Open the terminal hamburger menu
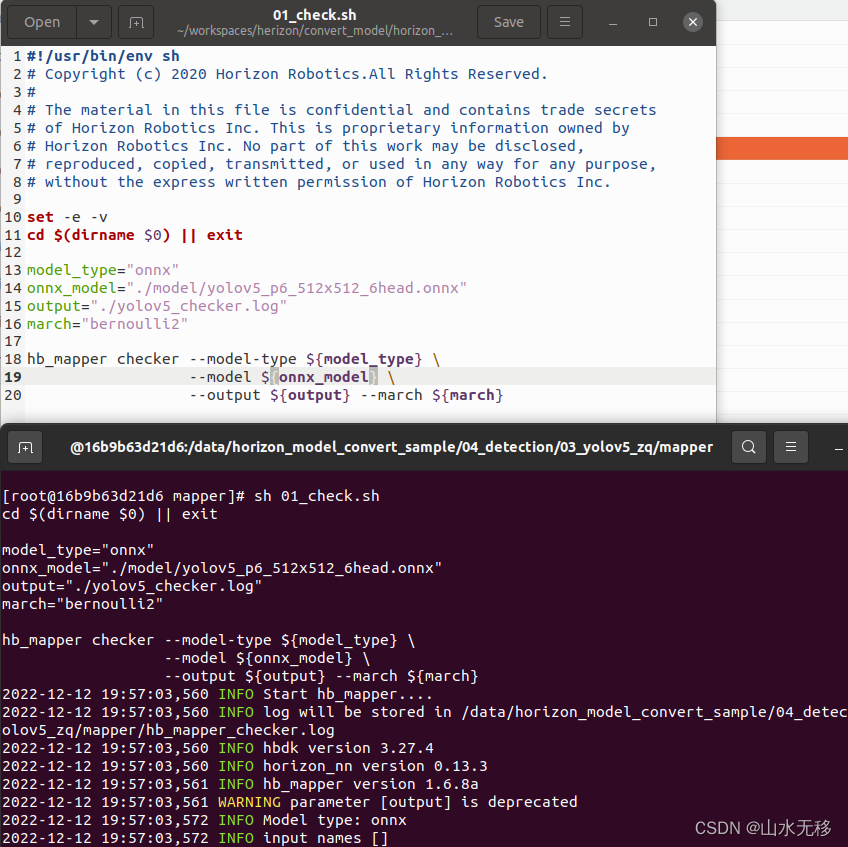This screenshot has height=847, width=848. click(x=790, y=447)
